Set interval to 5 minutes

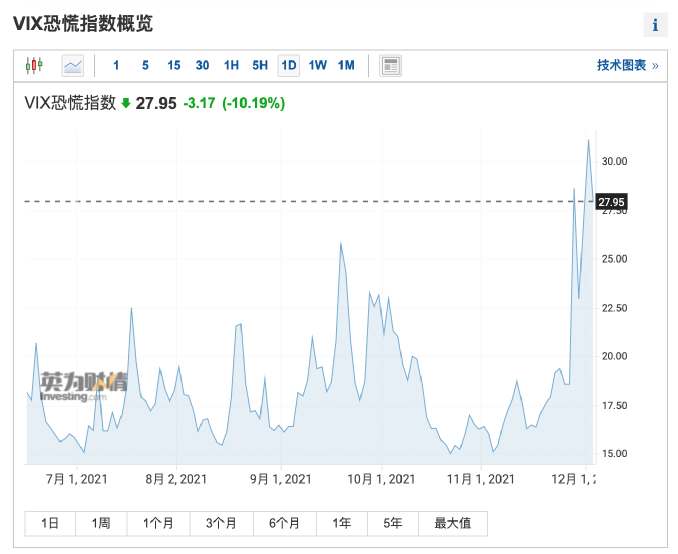[145, 65]
